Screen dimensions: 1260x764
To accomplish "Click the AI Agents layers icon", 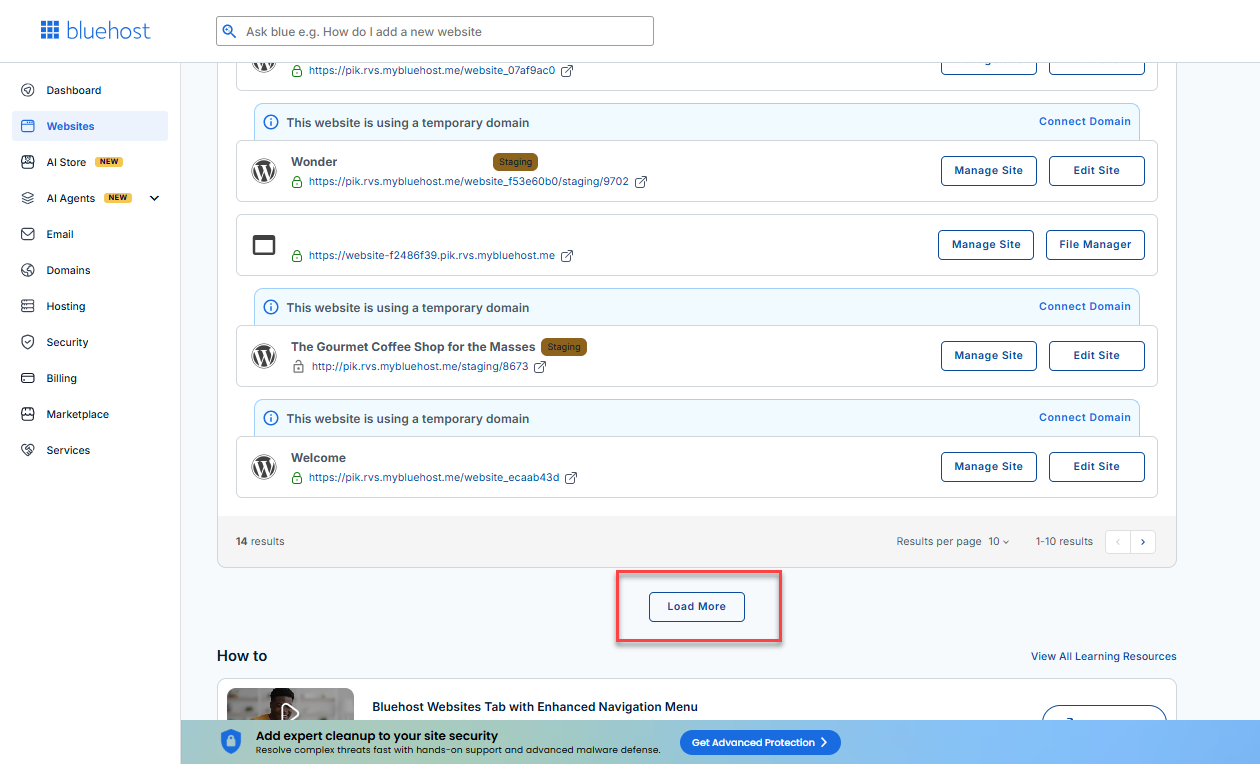I will 28,198.
